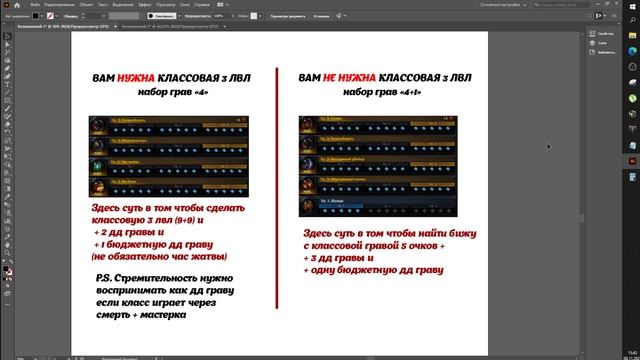Open the Эффект menu
The height and width of the screenshot is (360, 640).
[x=145, y=5]
